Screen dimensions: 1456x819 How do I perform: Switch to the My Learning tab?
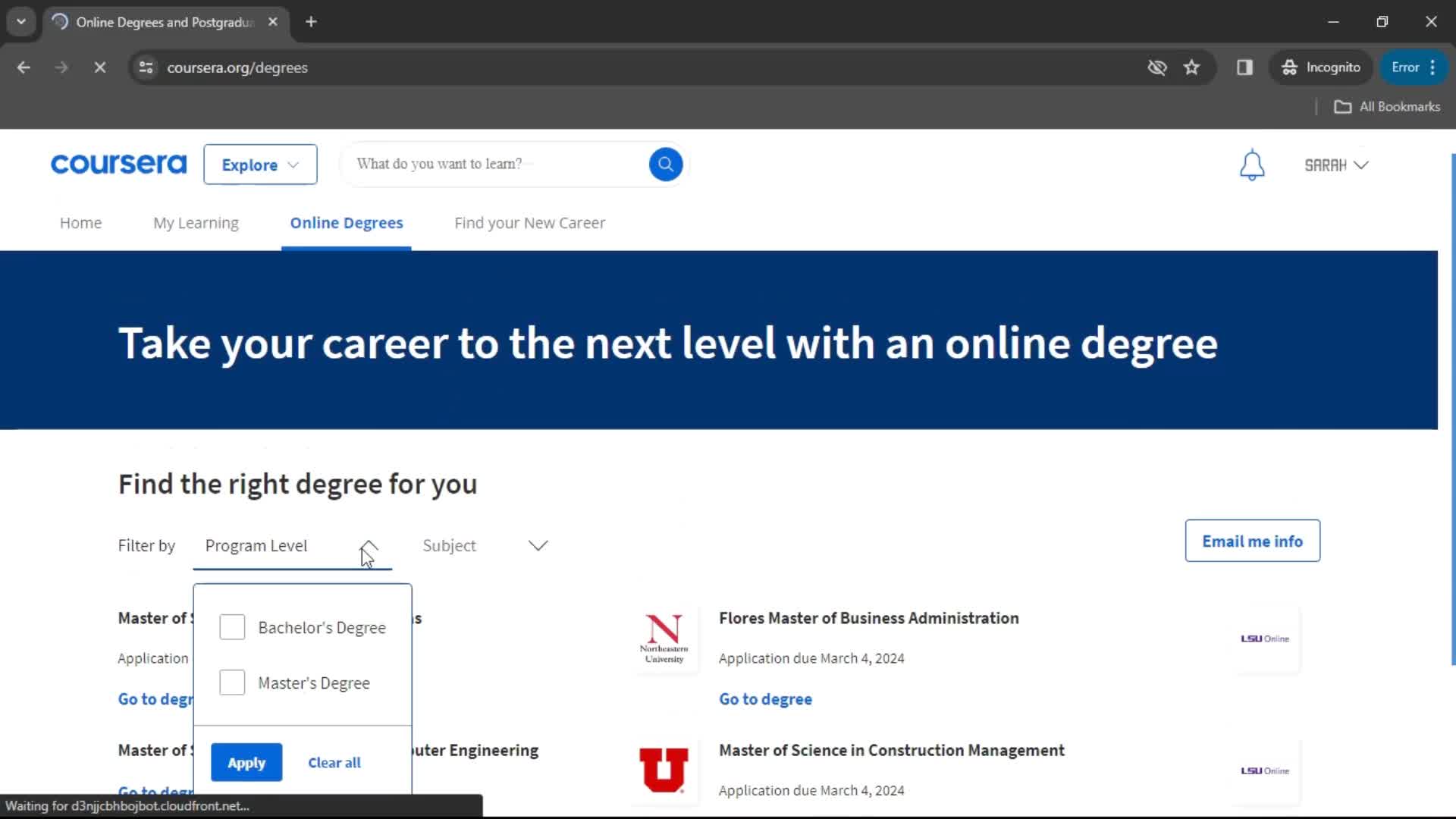pyautogui.click(x=195, y=222)
